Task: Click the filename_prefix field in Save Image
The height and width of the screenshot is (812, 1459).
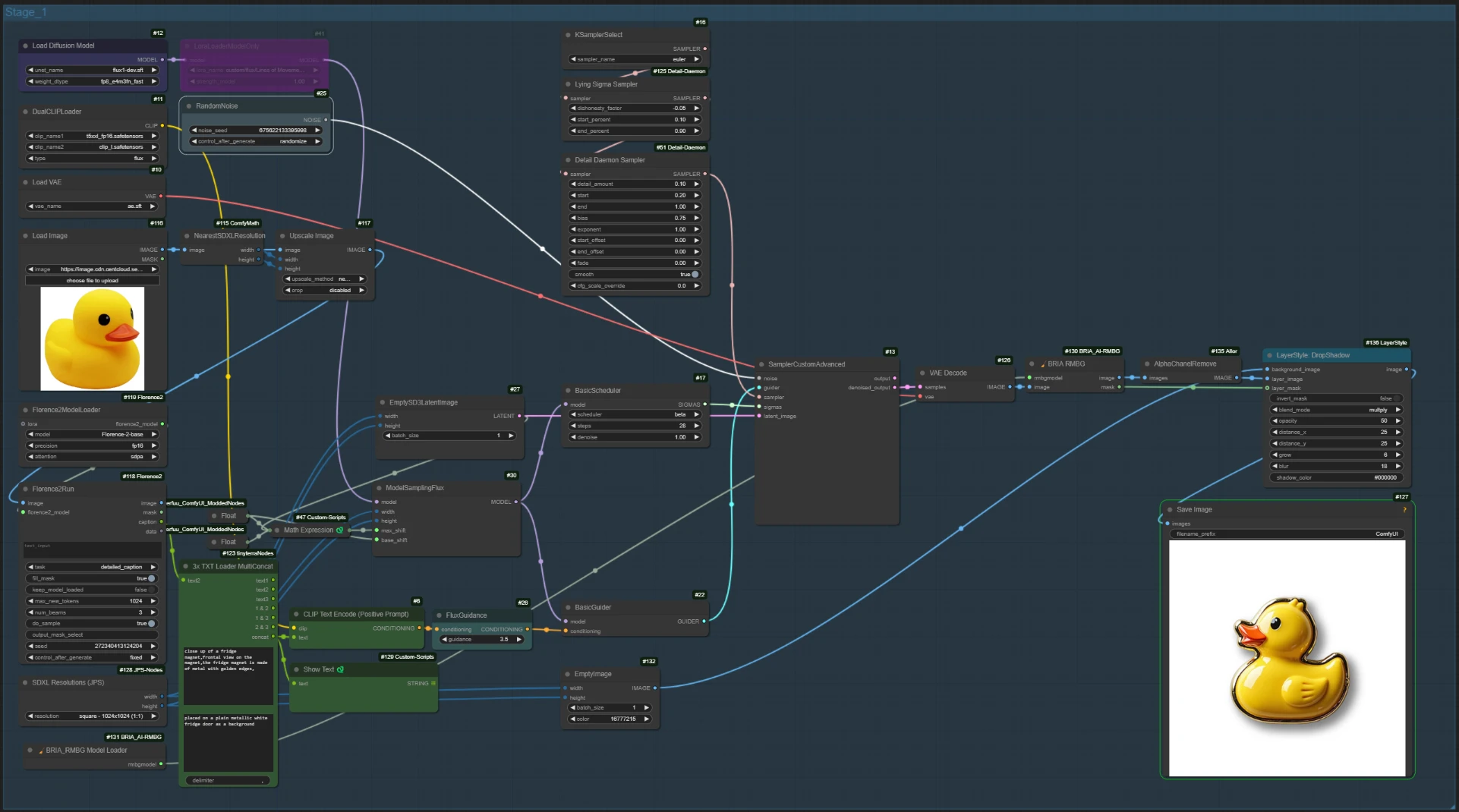Action: click(1287, 534)
